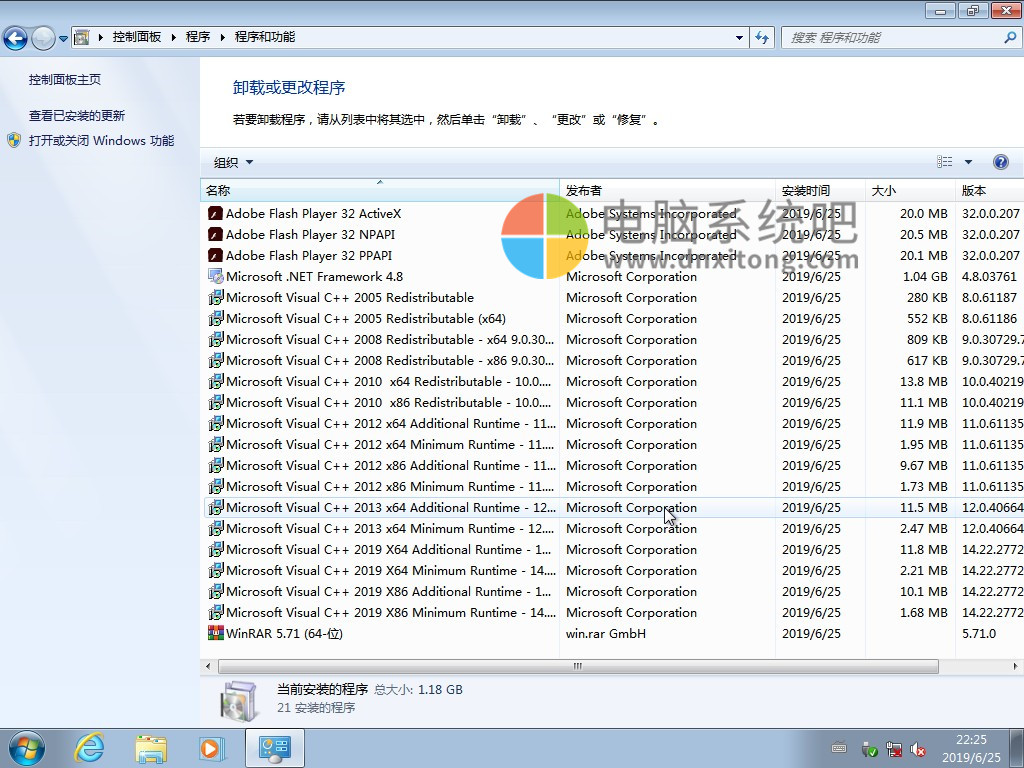Click the muted volume tray icon
The image size is (1024, 768).
coord(918,750)
